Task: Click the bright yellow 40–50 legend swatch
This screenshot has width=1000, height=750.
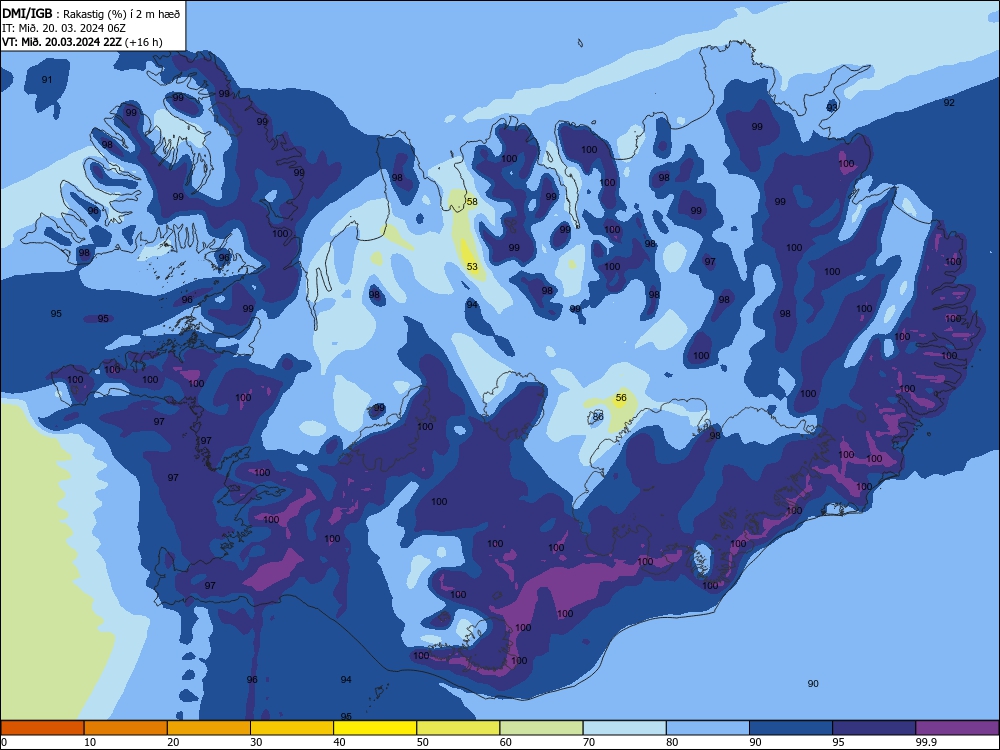Action: tap(375, 728)
